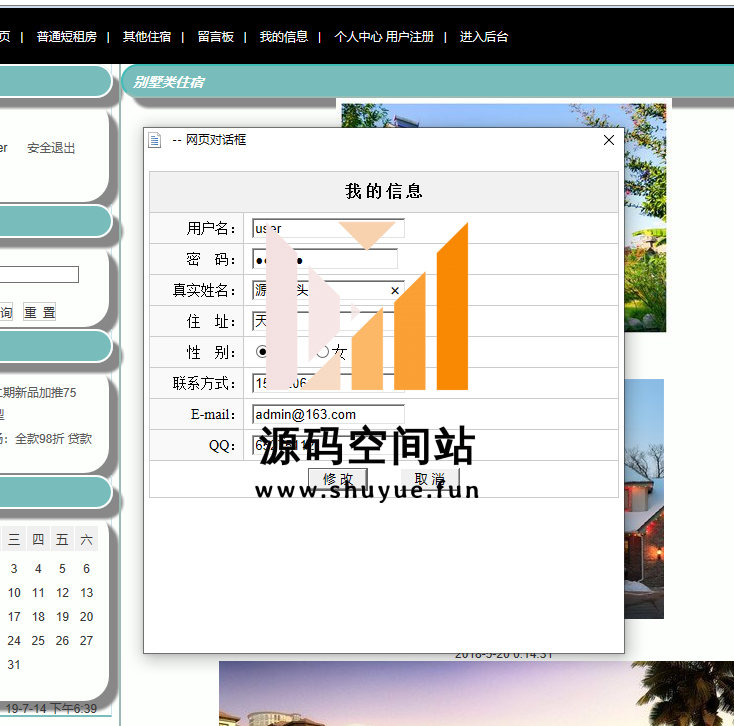Open the 留言板 message board link

pyautogui.click(x=215, y=37)
